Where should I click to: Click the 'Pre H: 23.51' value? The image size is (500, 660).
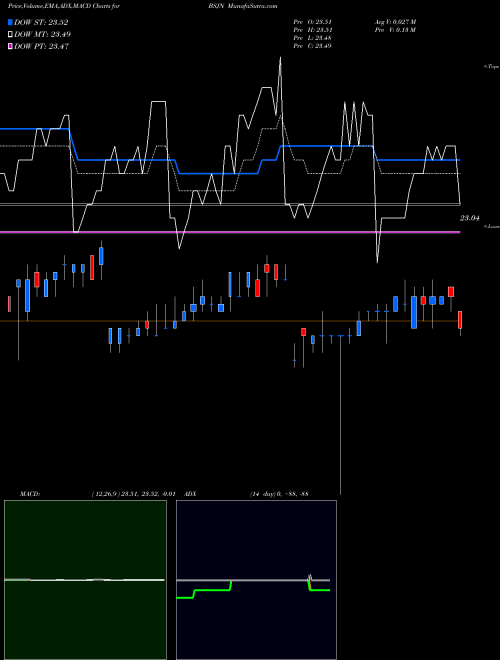point(313,30)
